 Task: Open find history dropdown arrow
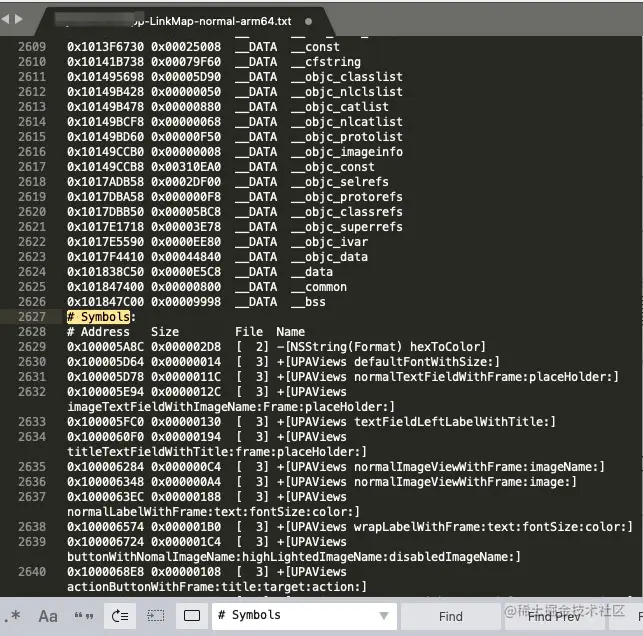pos(384,615)
